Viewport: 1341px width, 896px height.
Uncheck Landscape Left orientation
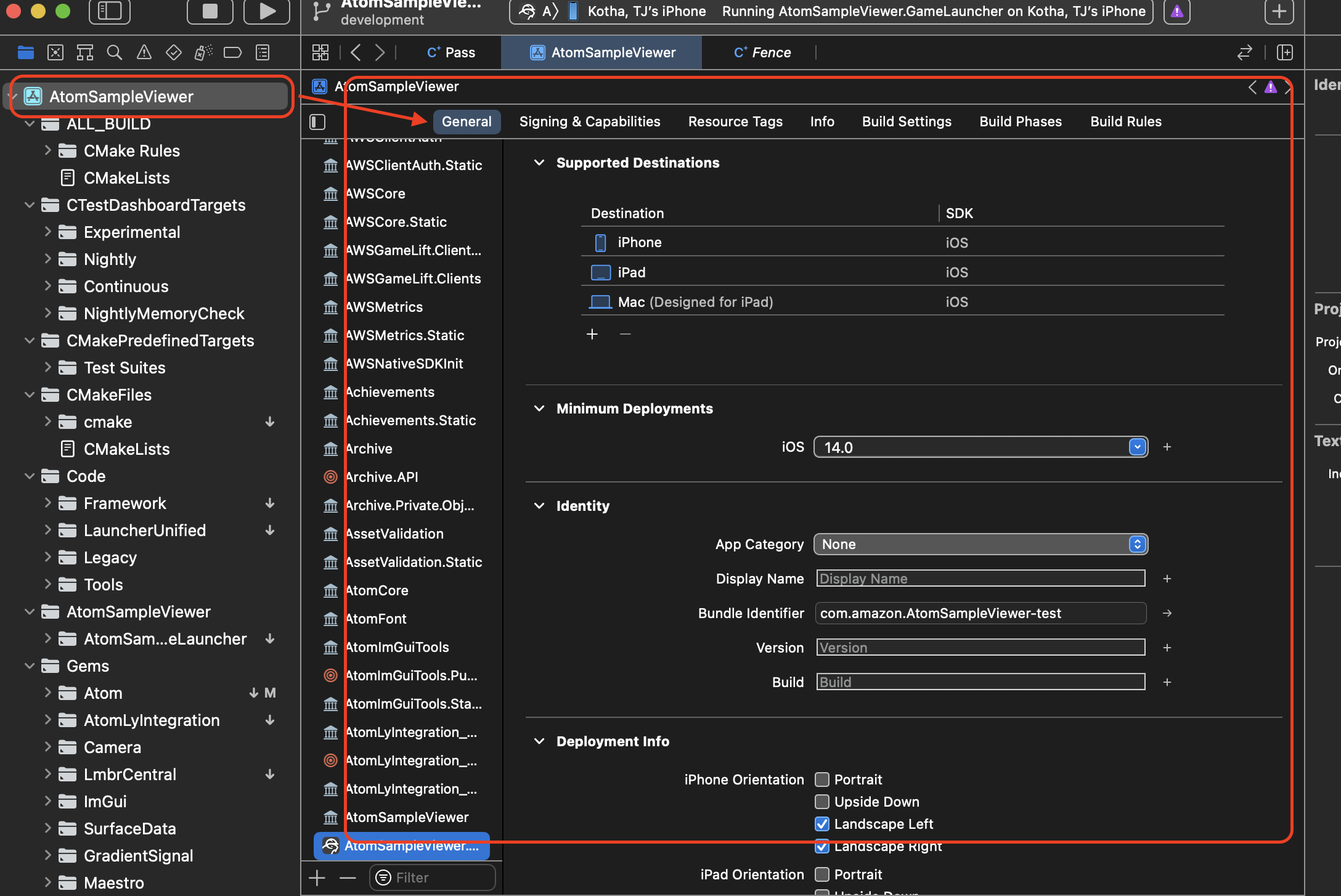tap(822, 824)
